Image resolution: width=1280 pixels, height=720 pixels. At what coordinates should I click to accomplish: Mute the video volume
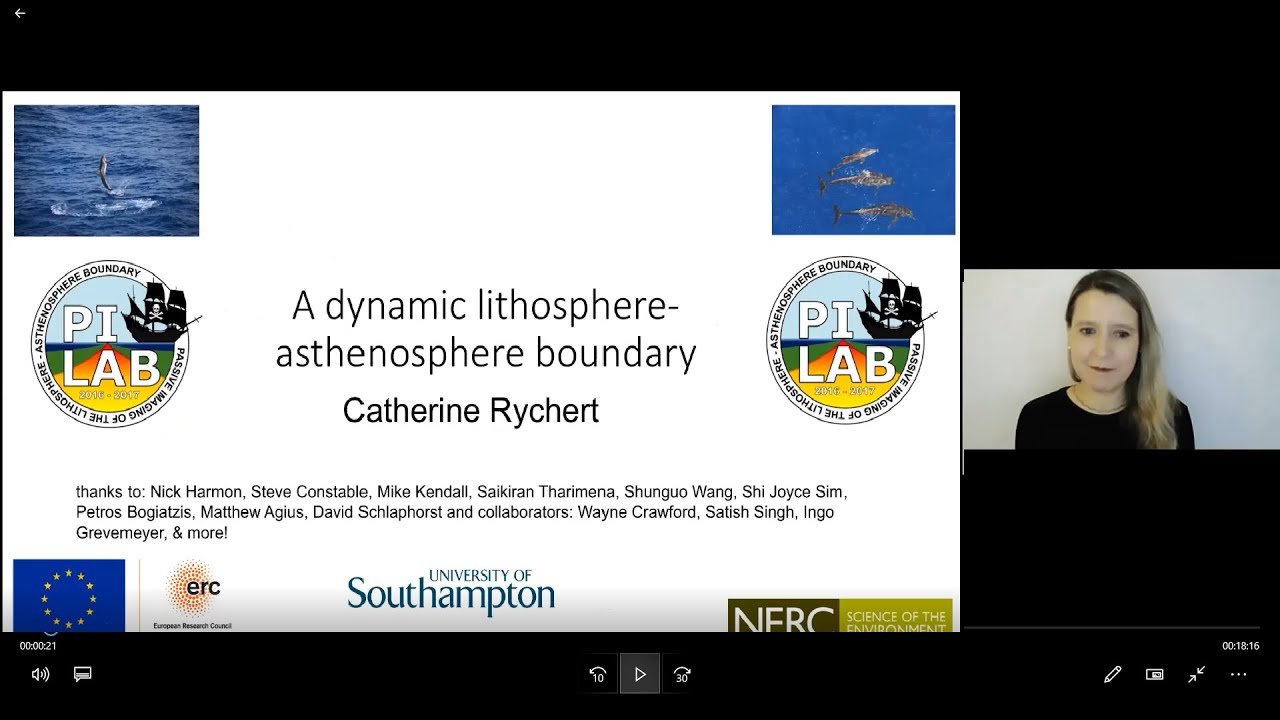click(41, 674)
